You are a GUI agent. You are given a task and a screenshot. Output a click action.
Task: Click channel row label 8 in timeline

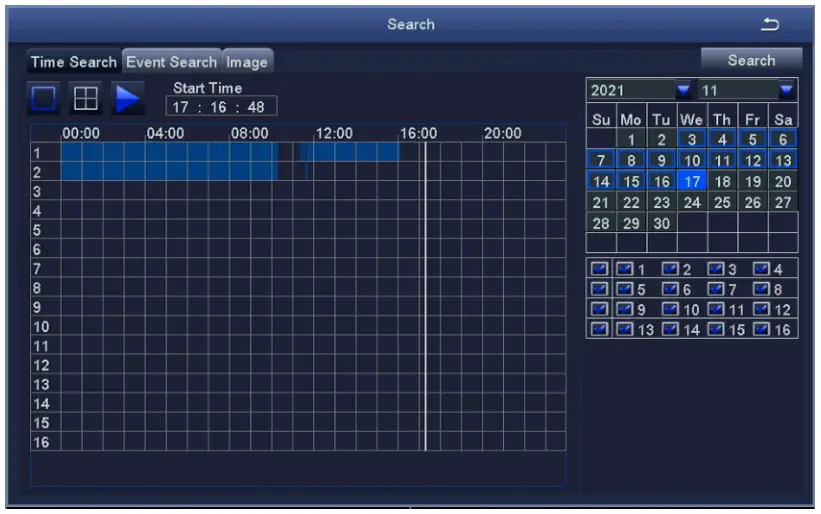pyautogui.click(x=37, y=288)
